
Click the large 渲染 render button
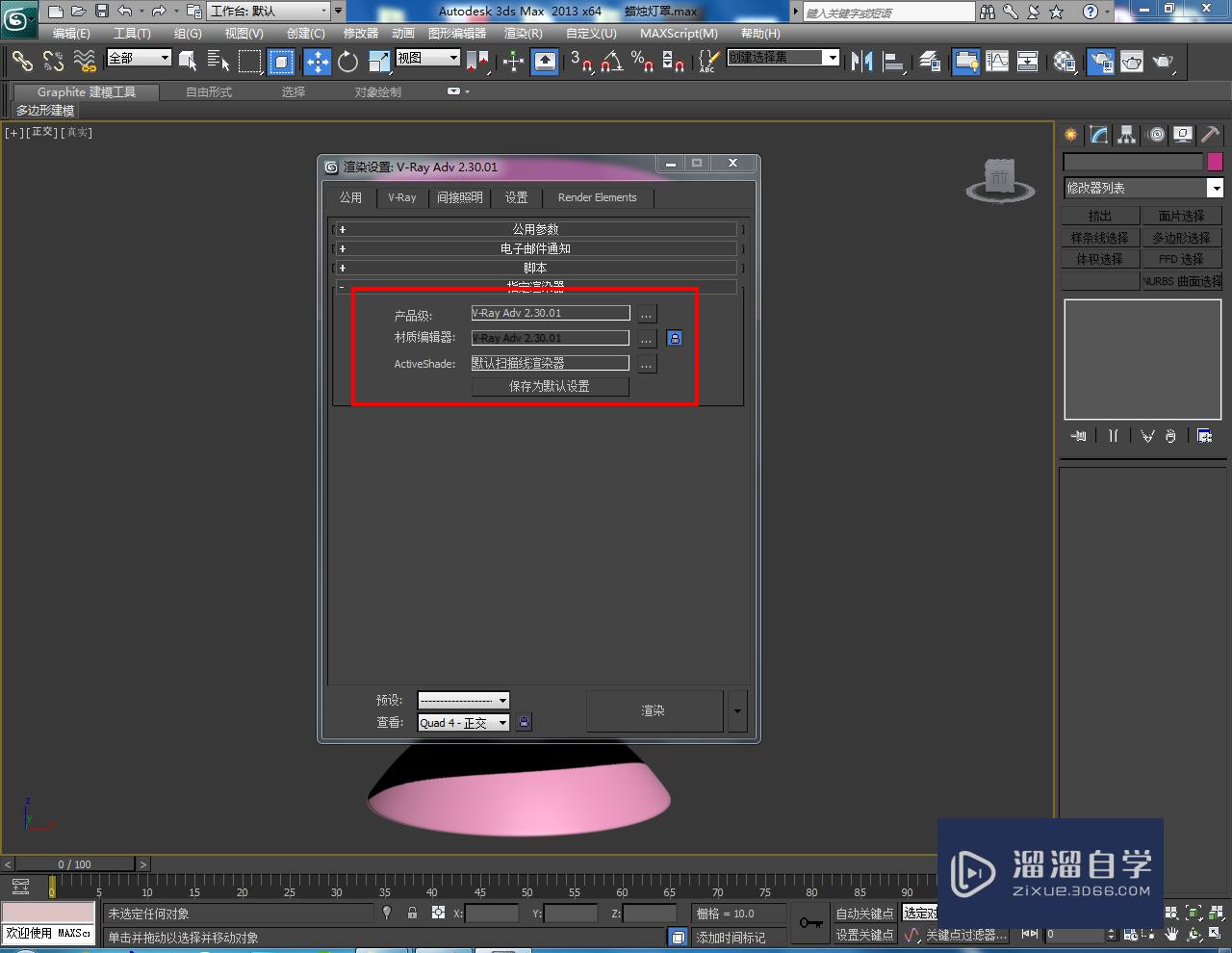point(654,711)
